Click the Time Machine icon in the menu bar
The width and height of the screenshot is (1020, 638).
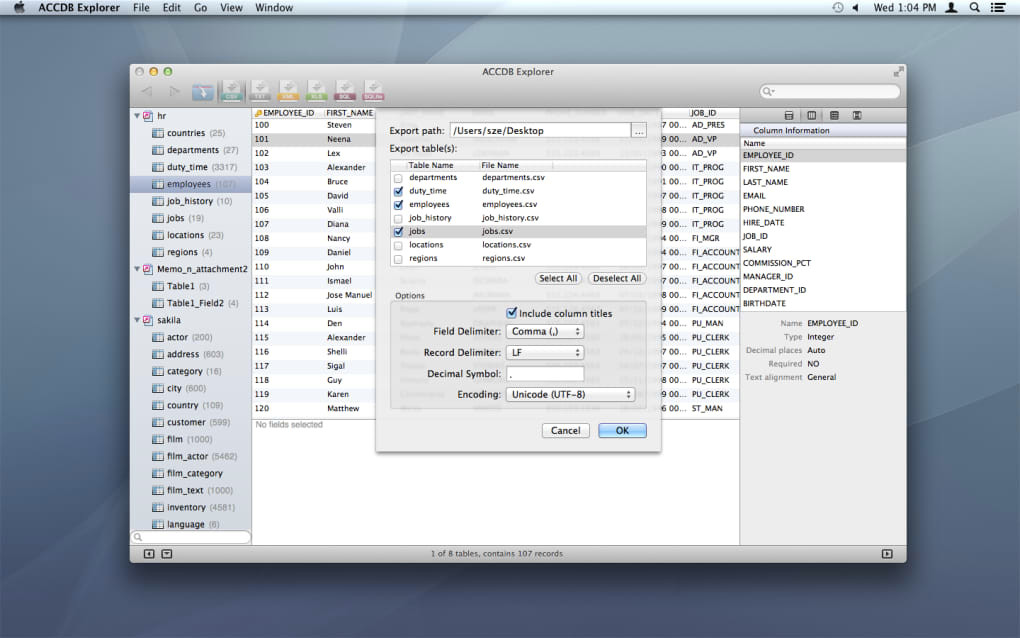(838, 8)
